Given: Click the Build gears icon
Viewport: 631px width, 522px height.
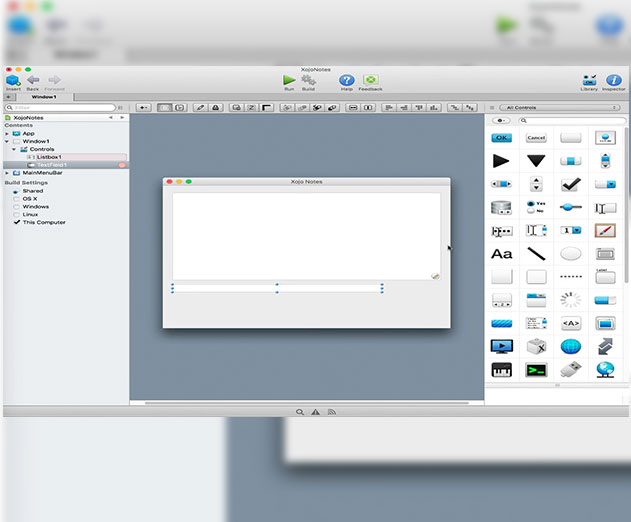Looking at the screenshot, I should (x=308, y=81).
